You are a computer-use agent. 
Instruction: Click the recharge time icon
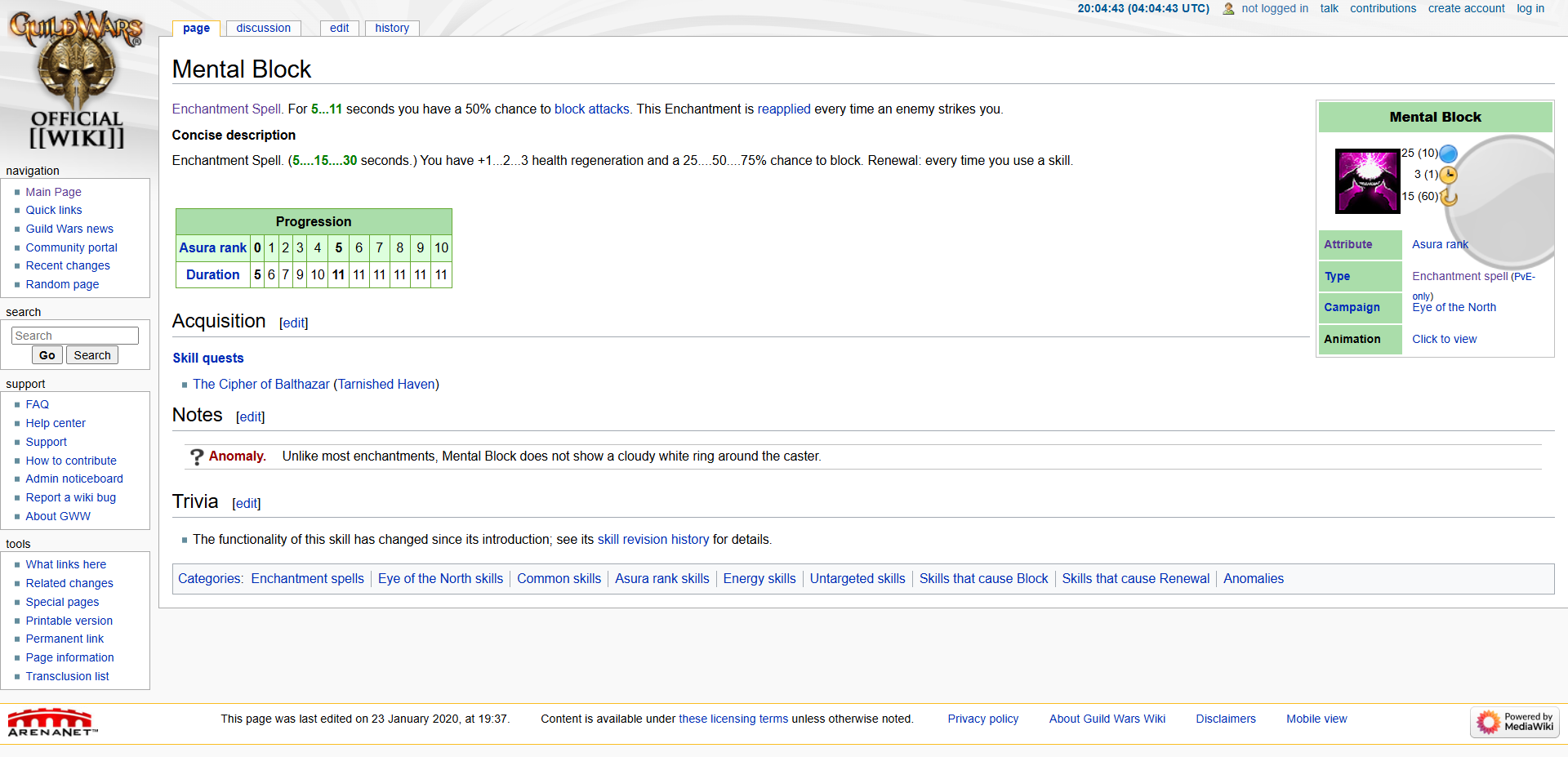coord(1448,197)
